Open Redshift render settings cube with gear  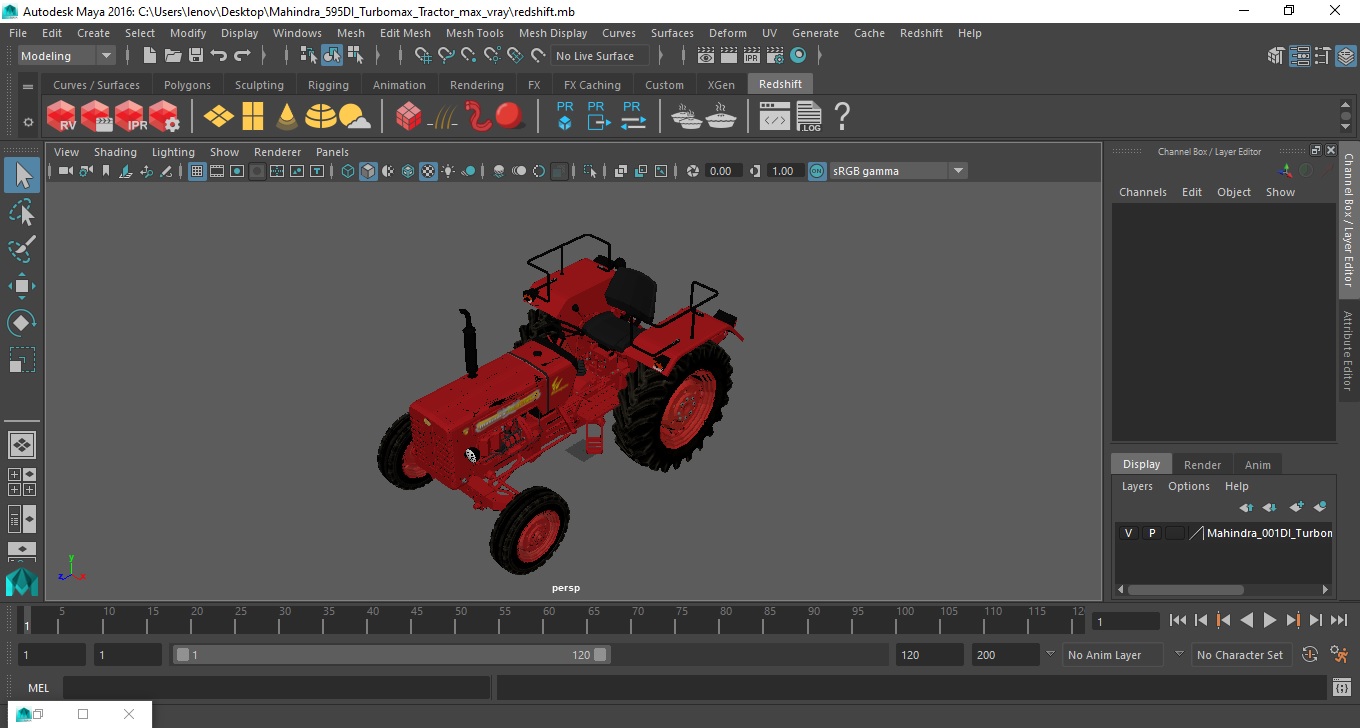click(x=164, y=117)
